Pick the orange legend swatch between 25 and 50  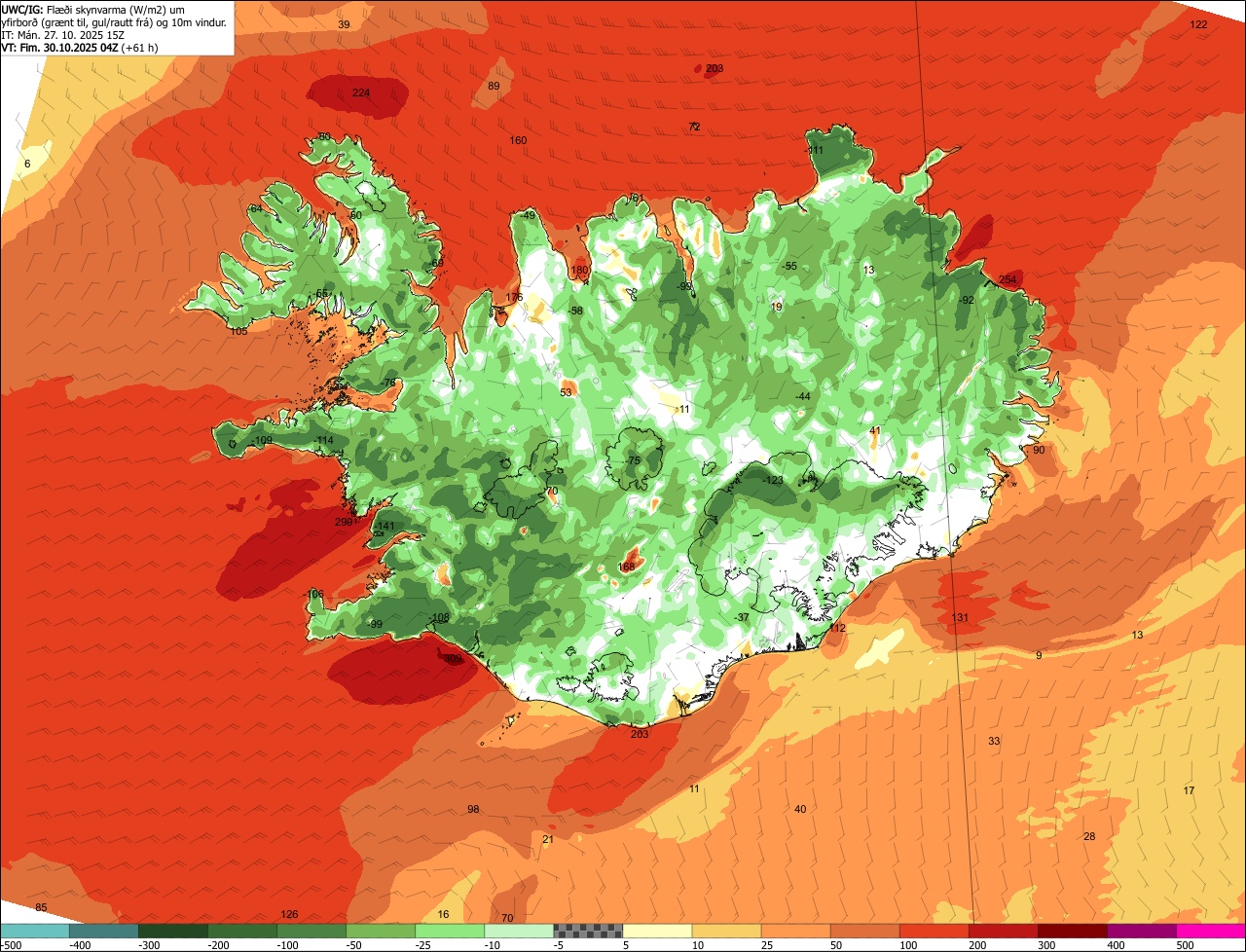pos(795,931)
